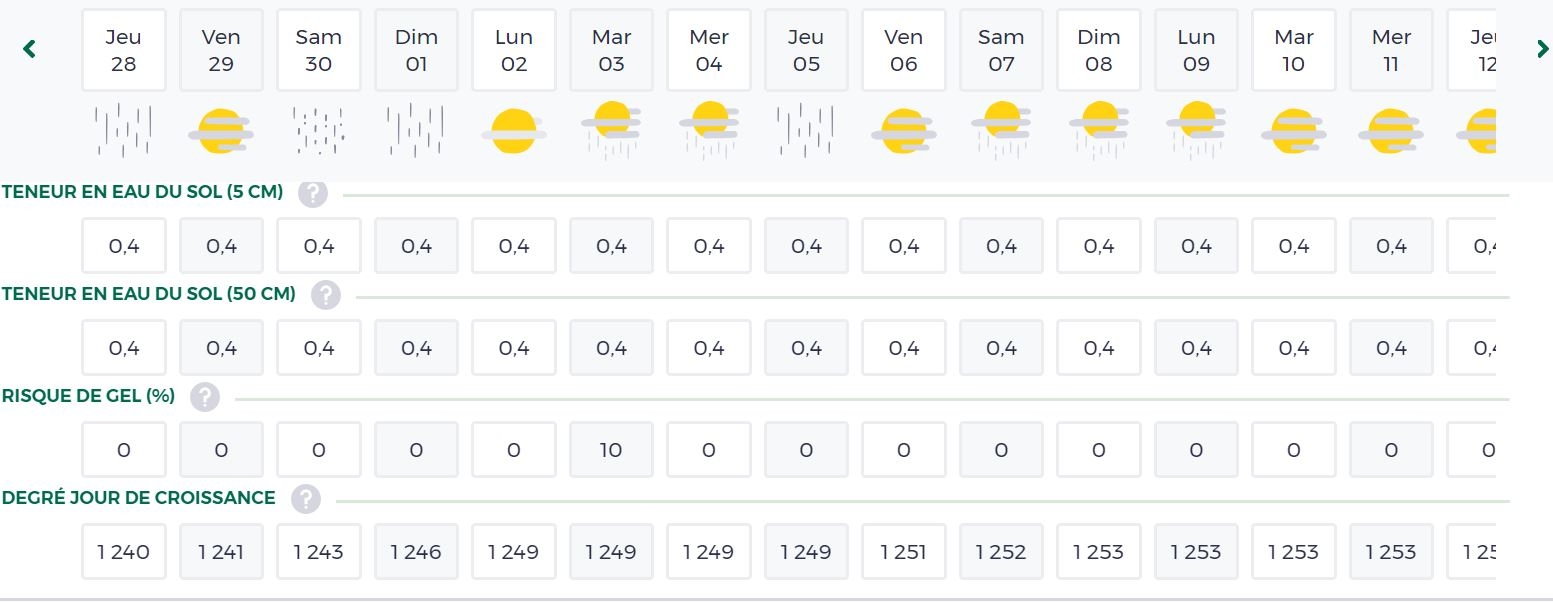This screenshot has height=602, width=1553.
Task: Click growing degree day value 1 252
Action: pyautogui.click(x=1001, y=552)
